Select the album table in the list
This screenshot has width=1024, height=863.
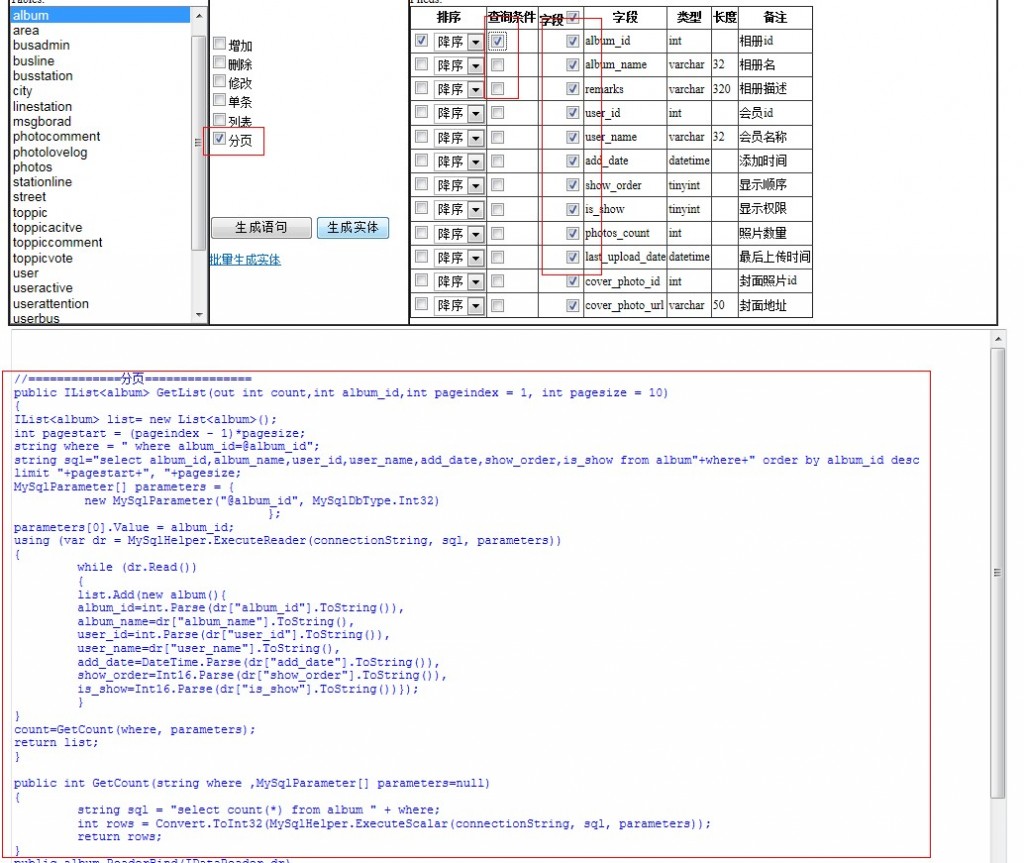pyautogui.click(x=100, y=15)
